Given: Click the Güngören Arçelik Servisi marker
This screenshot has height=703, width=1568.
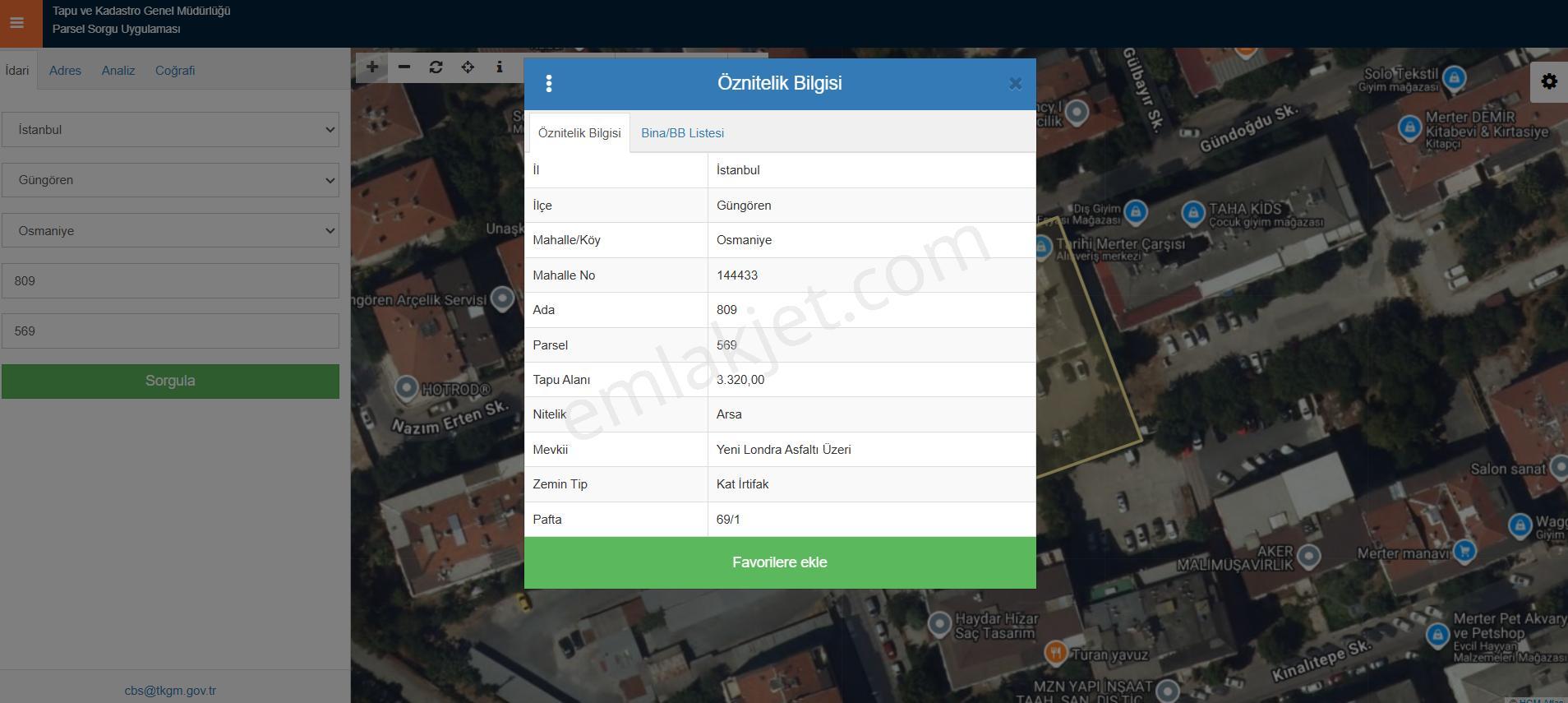Looking at the screenshot, I should coord(502,298).
